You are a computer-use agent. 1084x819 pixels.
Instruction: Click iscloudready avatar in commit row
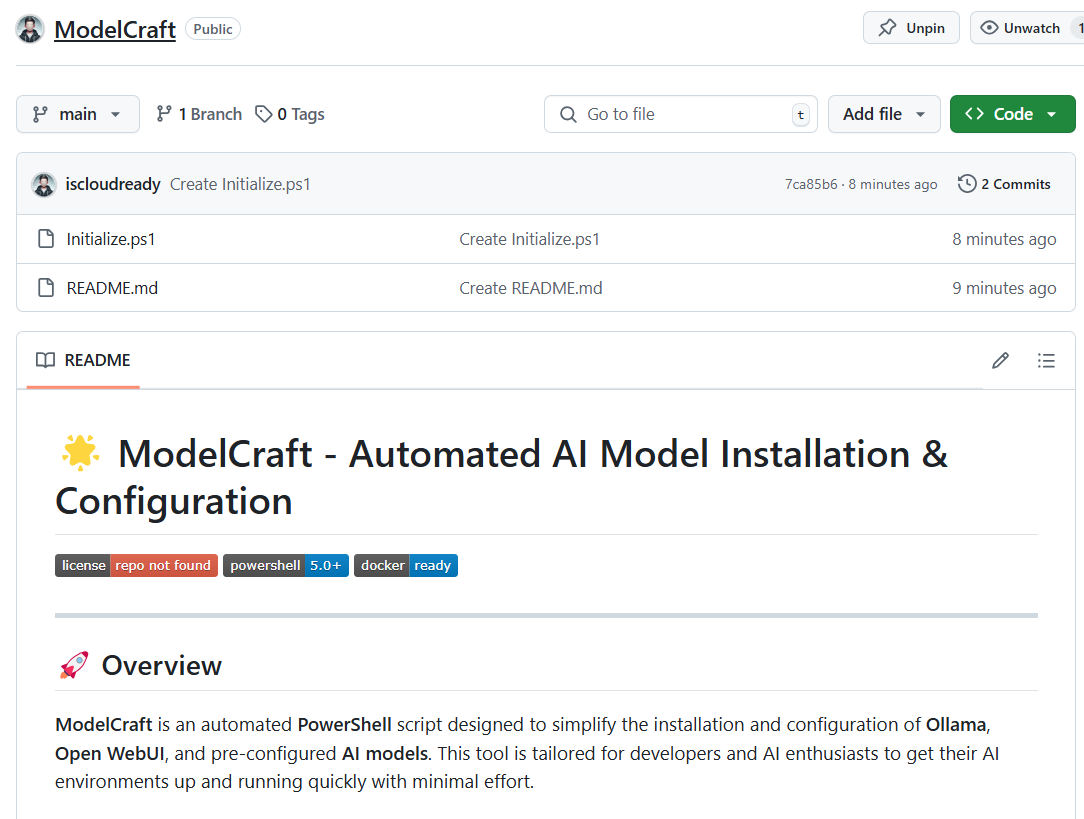click(x=44, y=185)
